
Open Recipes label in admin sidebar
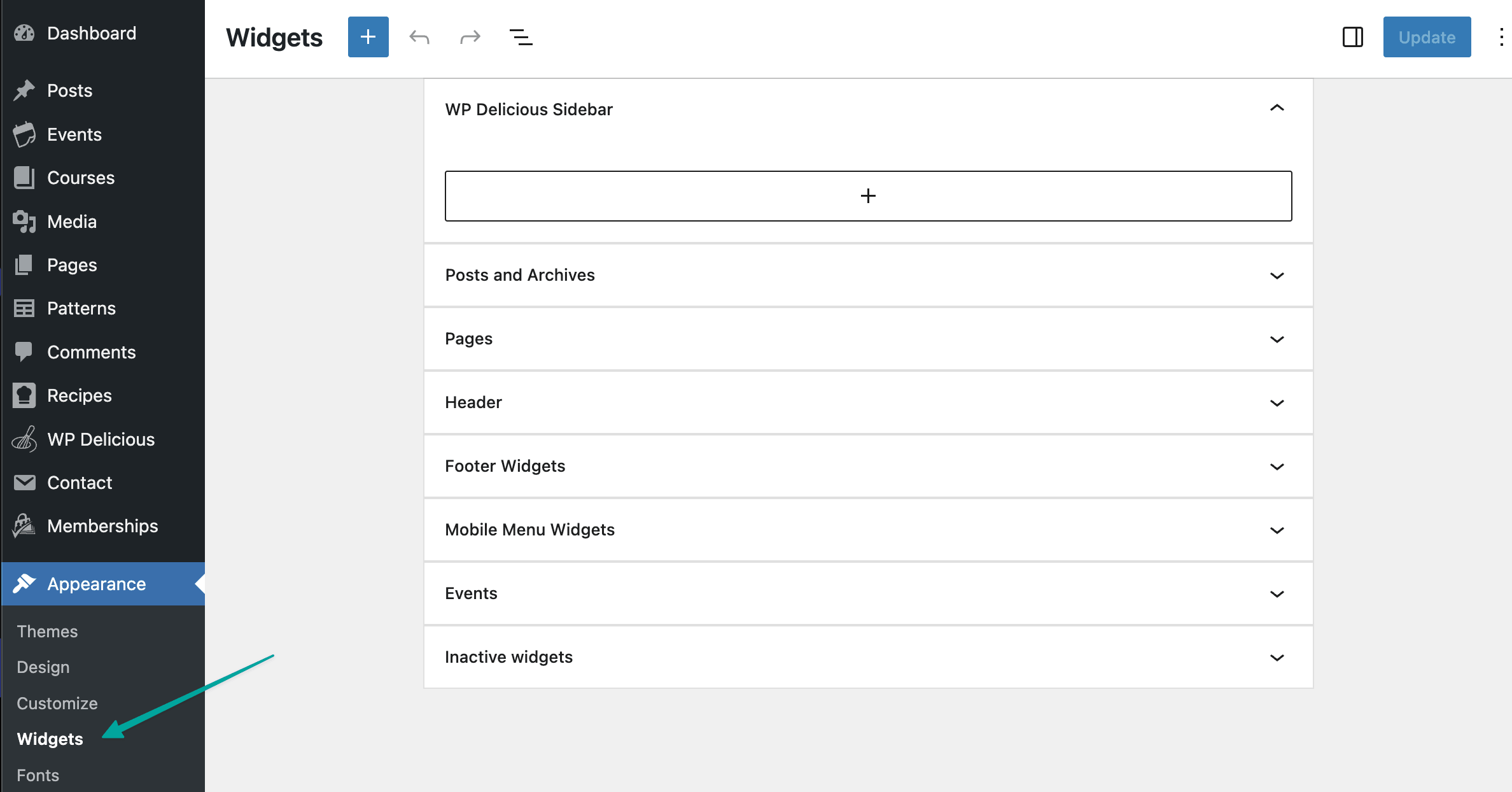pyautogui.click(x=80, y=395)
